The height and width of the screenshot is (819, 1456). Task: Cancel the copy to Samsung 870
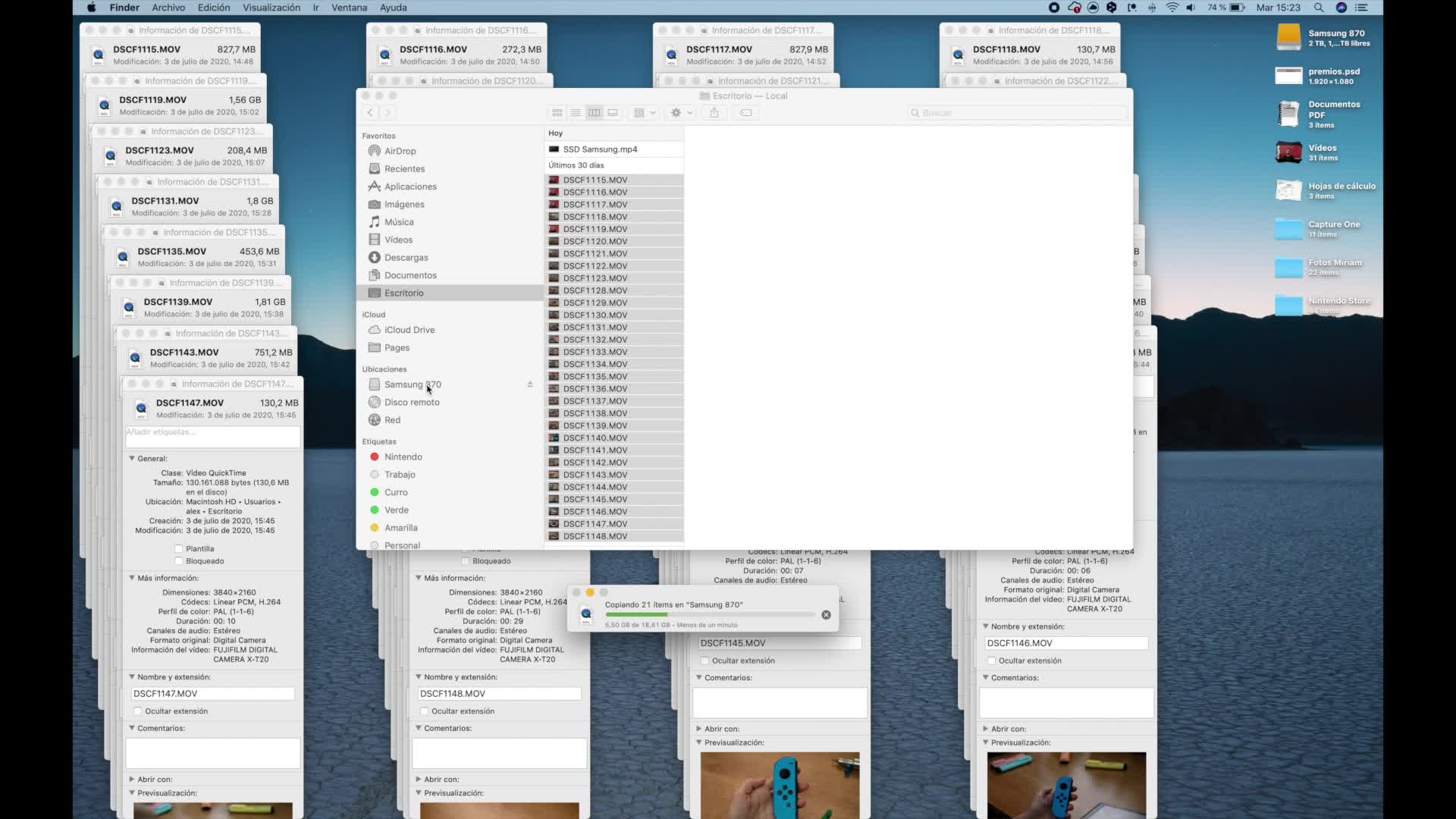(826, 615)
